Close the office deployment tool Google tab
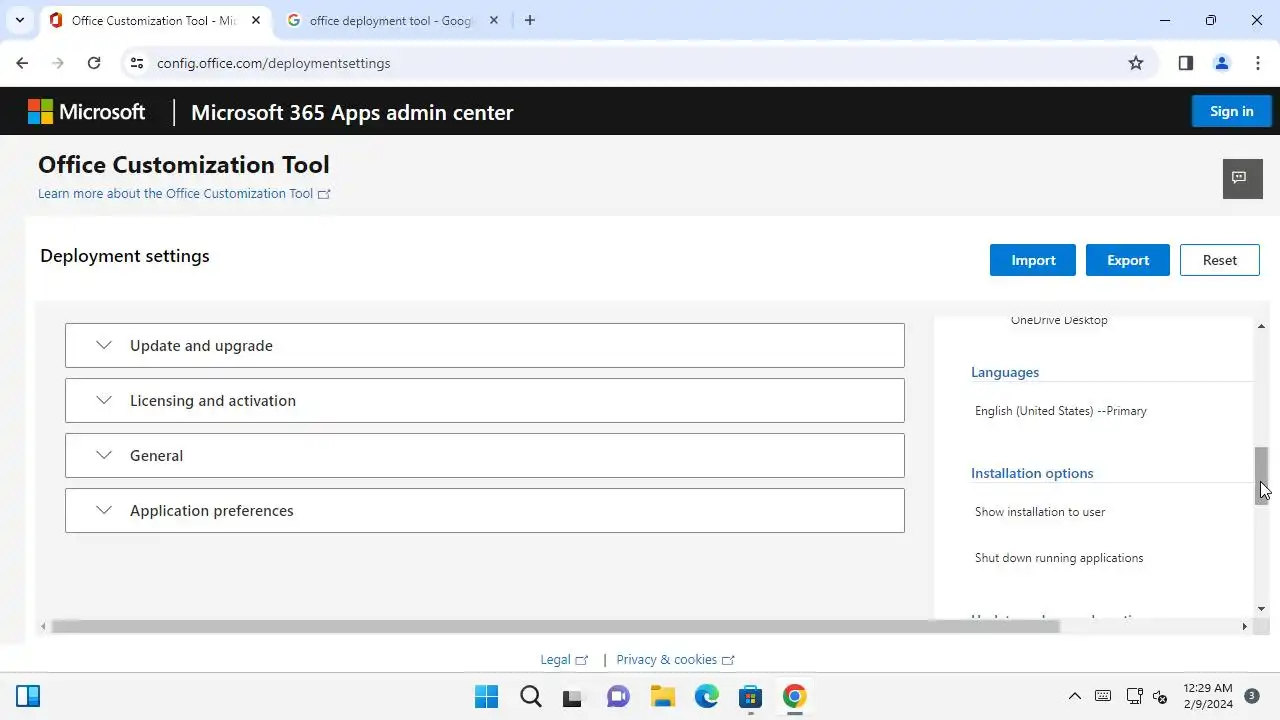This screenshot has width=1280, height=720. point(493,20)
